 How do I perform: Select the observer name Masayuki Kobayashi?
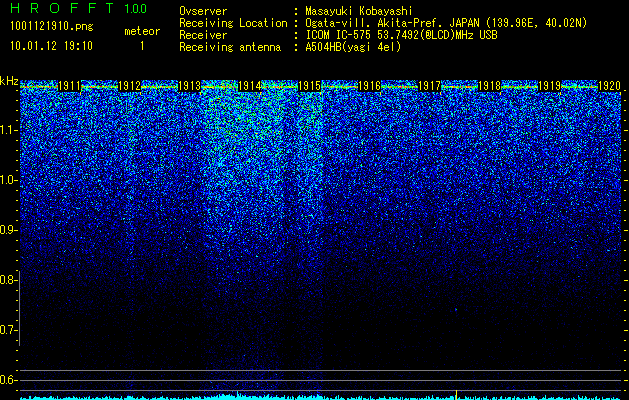359,11
